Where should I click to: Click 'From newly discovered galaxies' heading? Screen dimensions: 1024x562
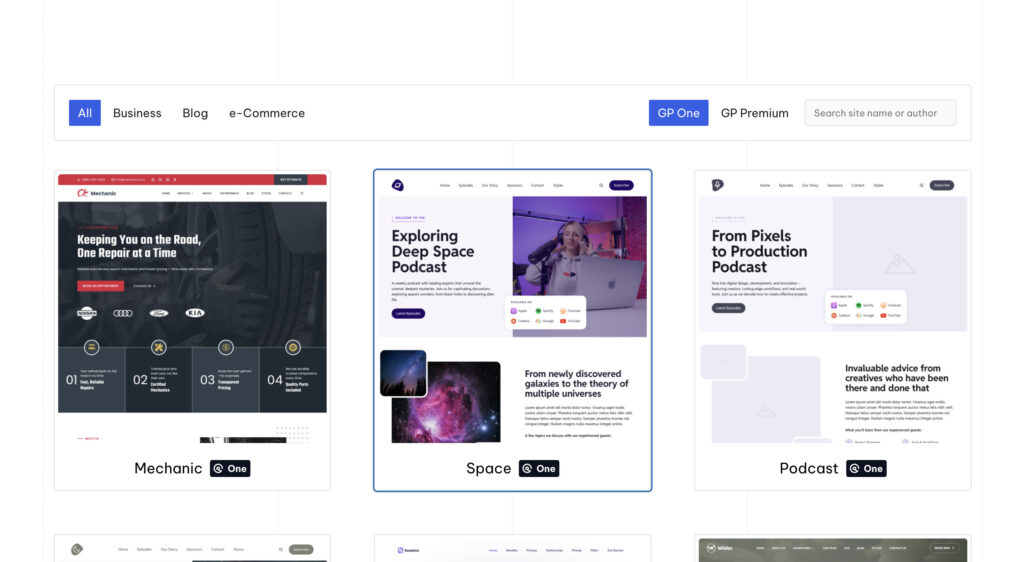(577, 384)
